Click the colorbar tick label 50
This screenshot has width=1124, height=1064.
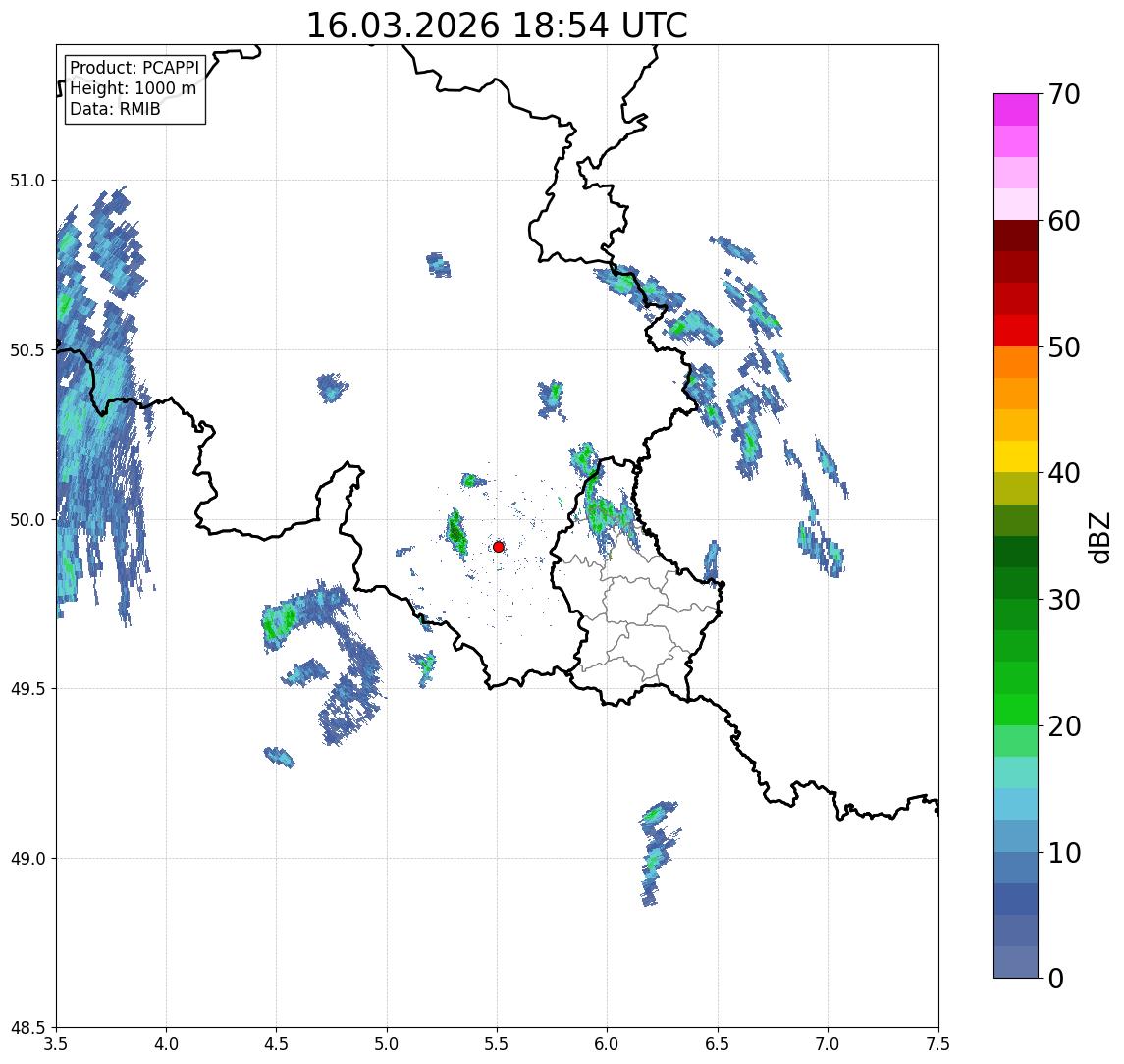[1064, 347]
